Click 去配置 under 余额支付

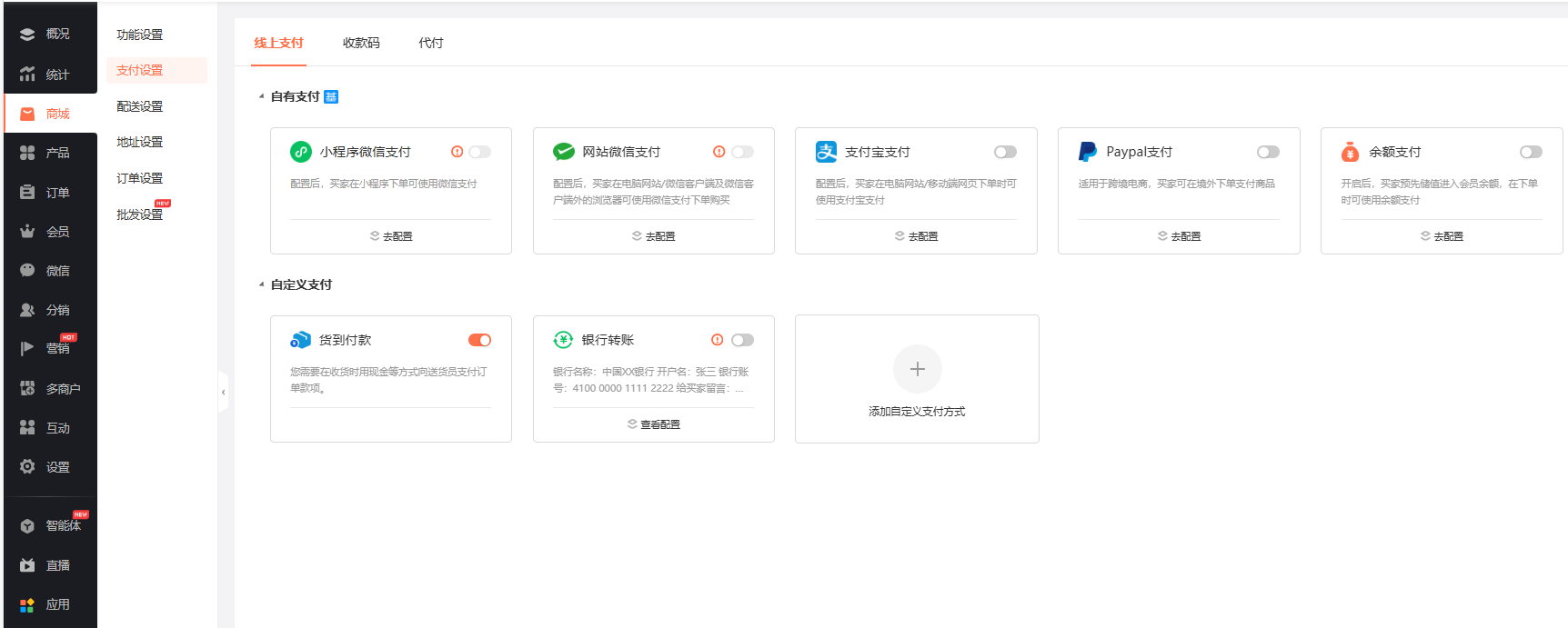1442,236
